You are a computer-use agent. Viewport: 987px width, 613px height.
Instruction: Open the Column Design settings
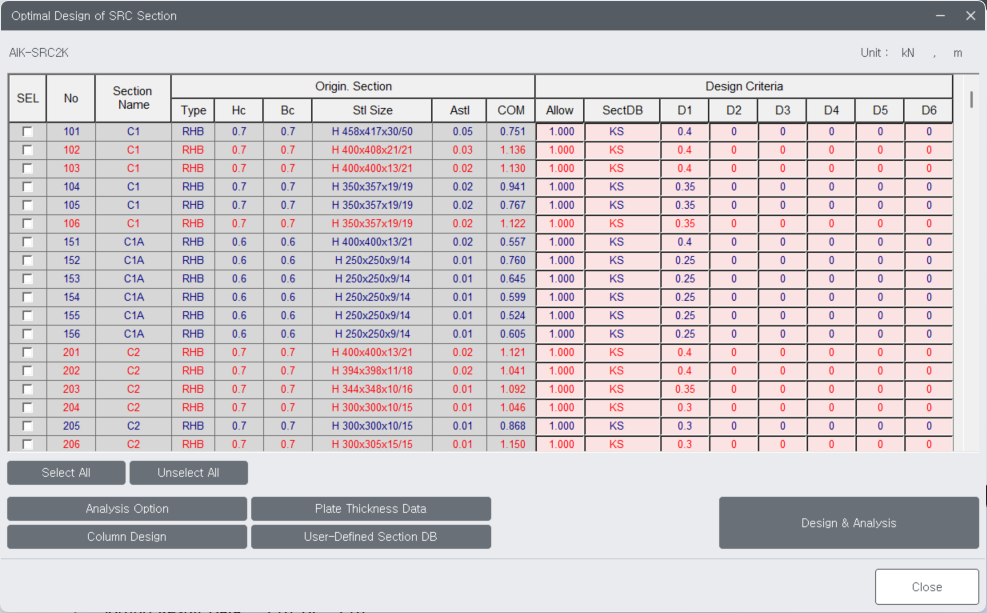click(127, 536)
